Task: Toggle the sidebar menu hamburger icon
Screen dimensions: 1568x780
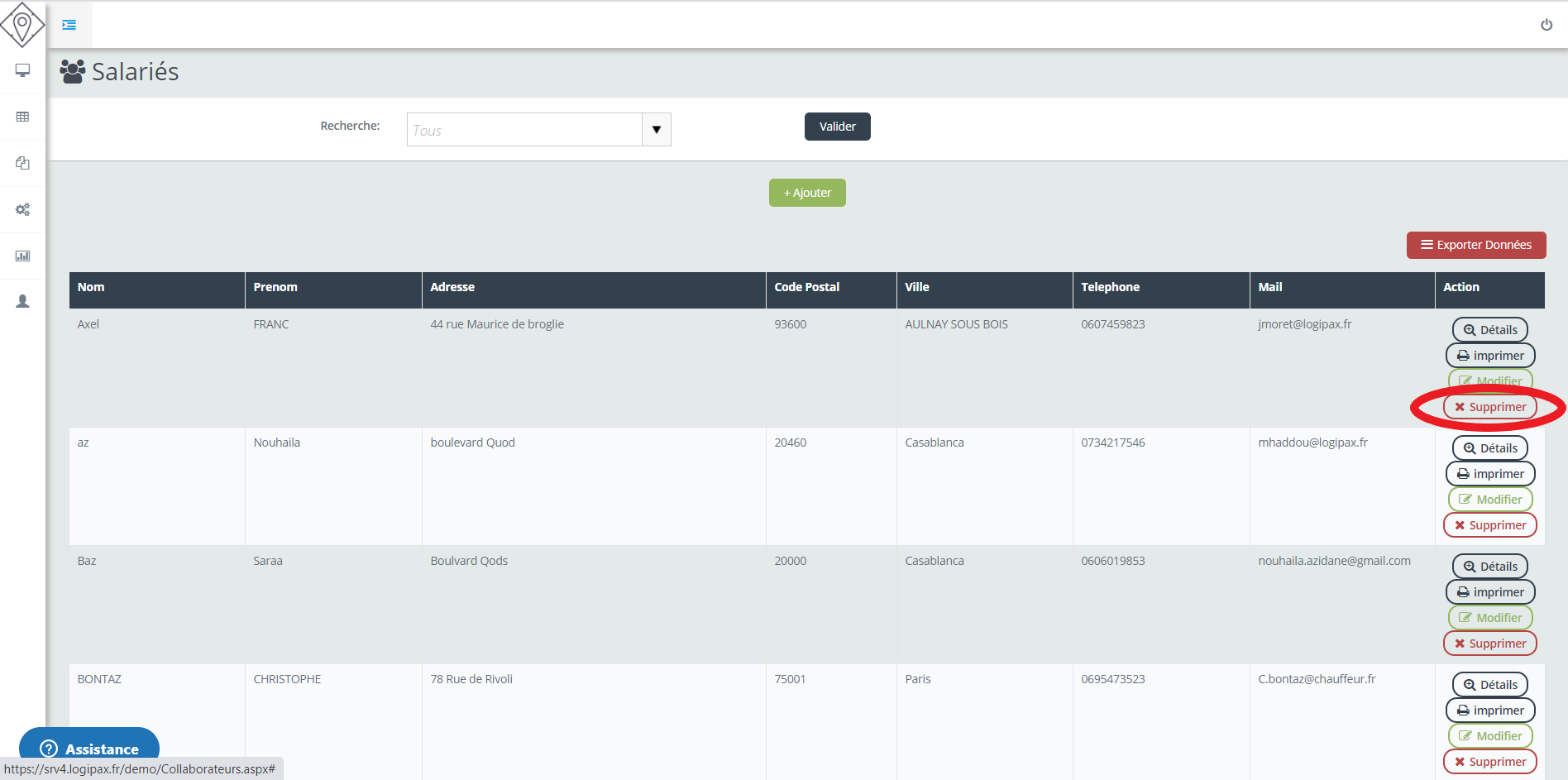Action: click(69, 25)
